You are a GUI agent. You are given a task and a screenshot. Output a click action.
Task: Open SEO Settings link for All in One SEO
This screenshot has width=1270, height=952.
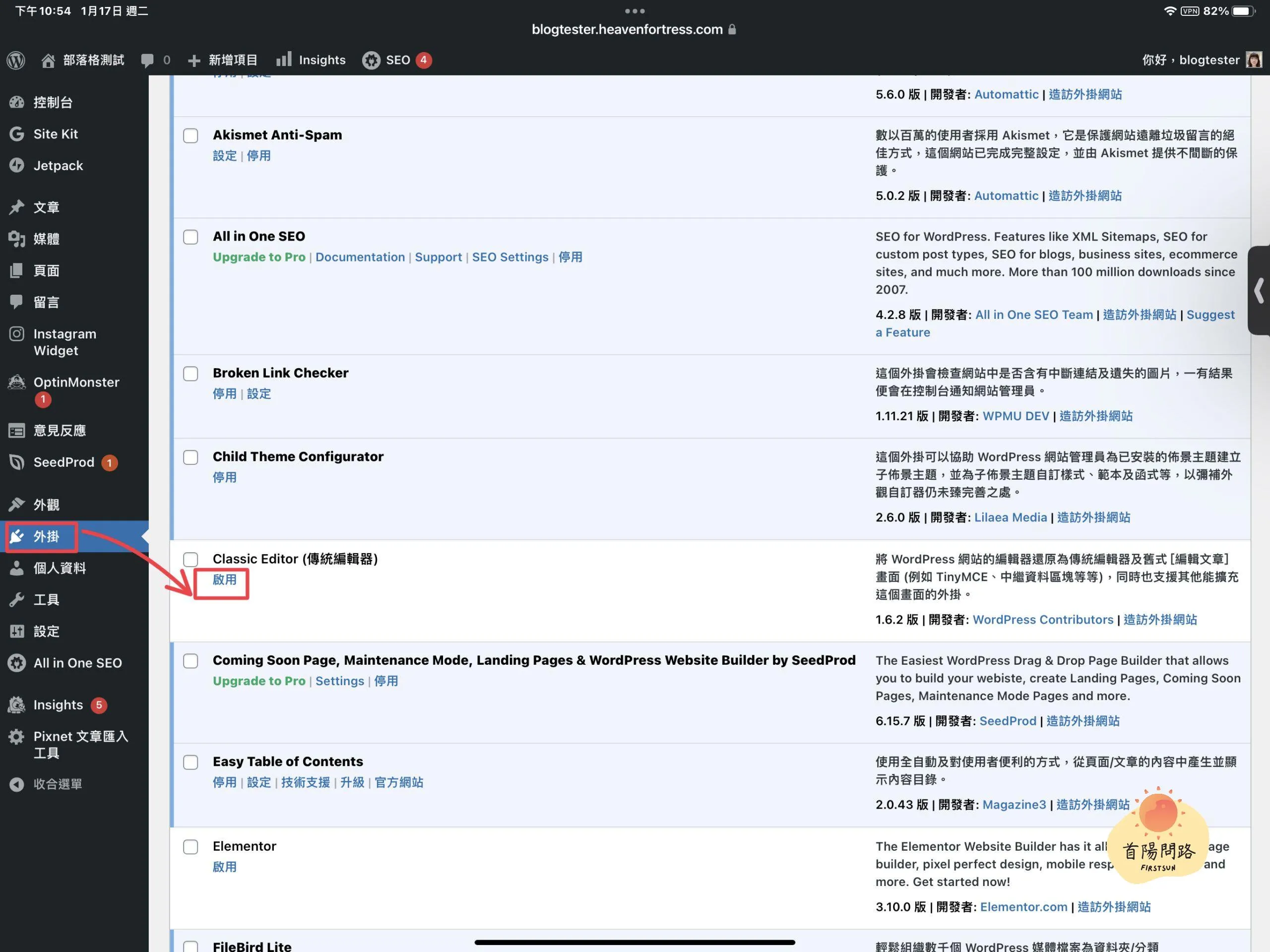(x=510, y=256)
